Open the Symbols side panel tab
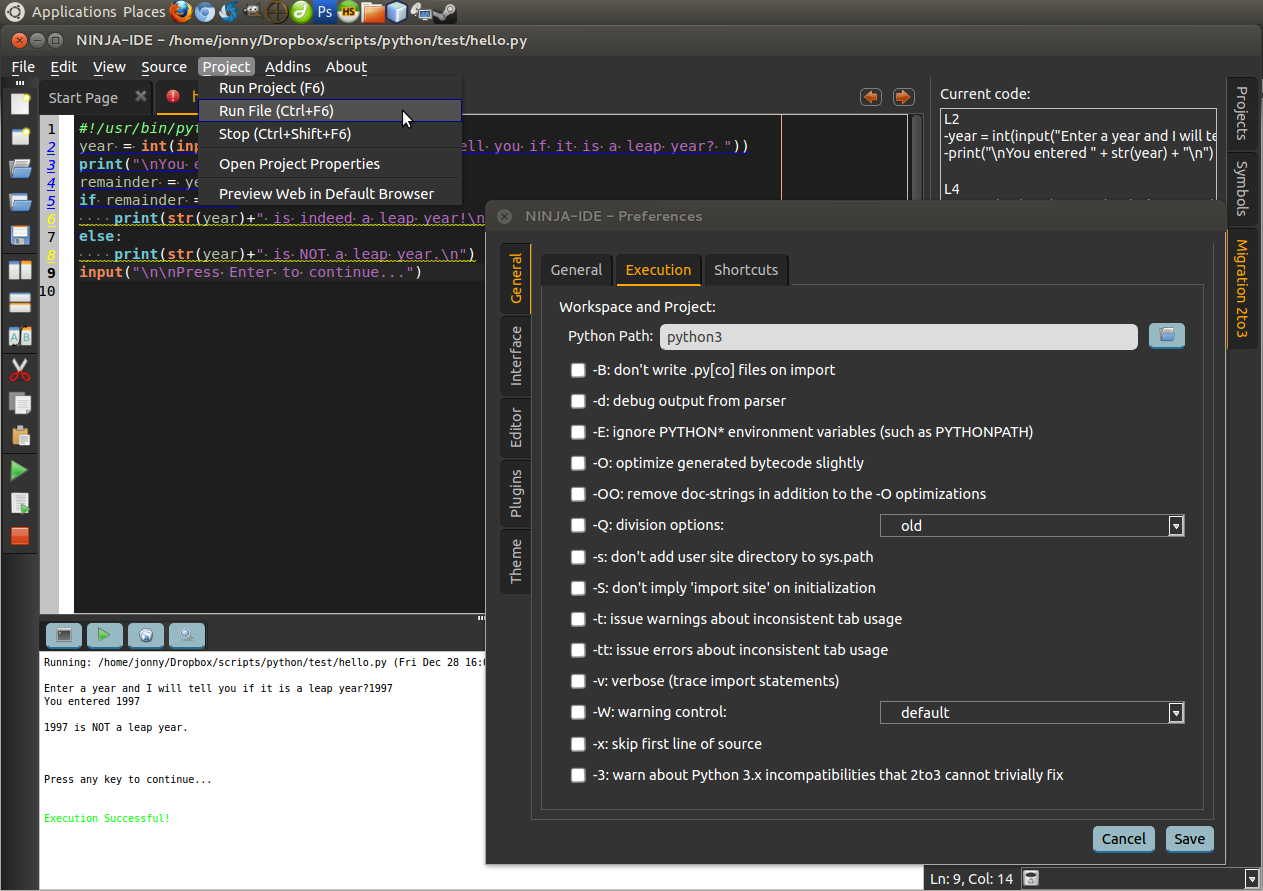1263x891 pixels. pos(1242,188)
